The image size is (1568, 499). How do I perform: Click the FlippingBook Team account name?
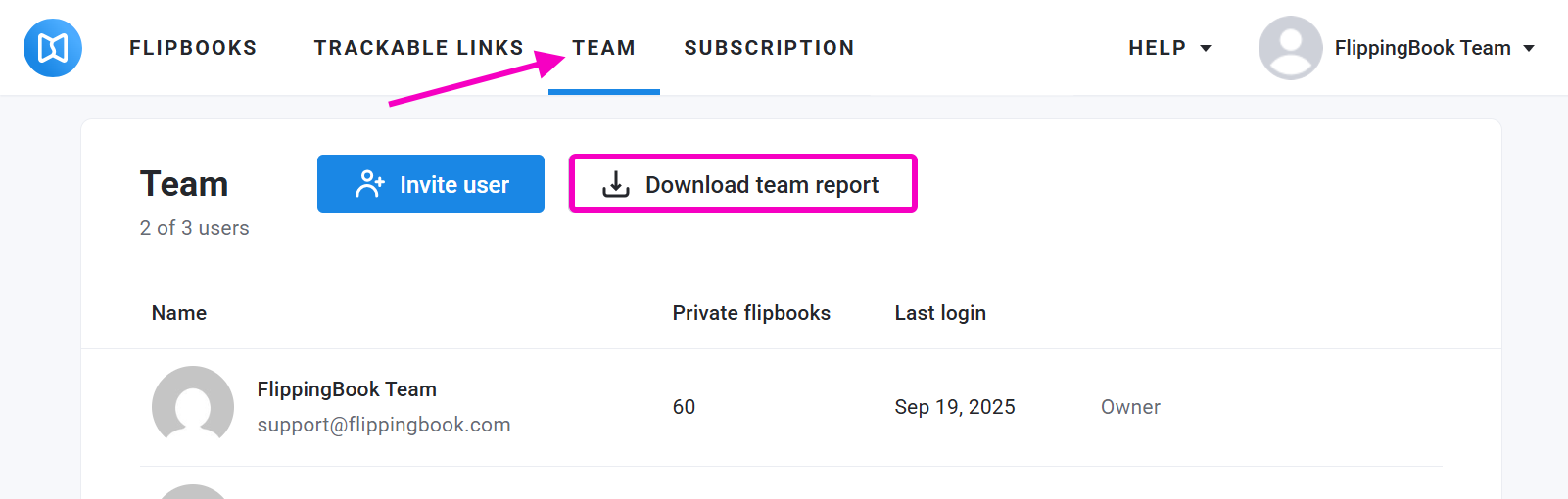pos(1422,48)
